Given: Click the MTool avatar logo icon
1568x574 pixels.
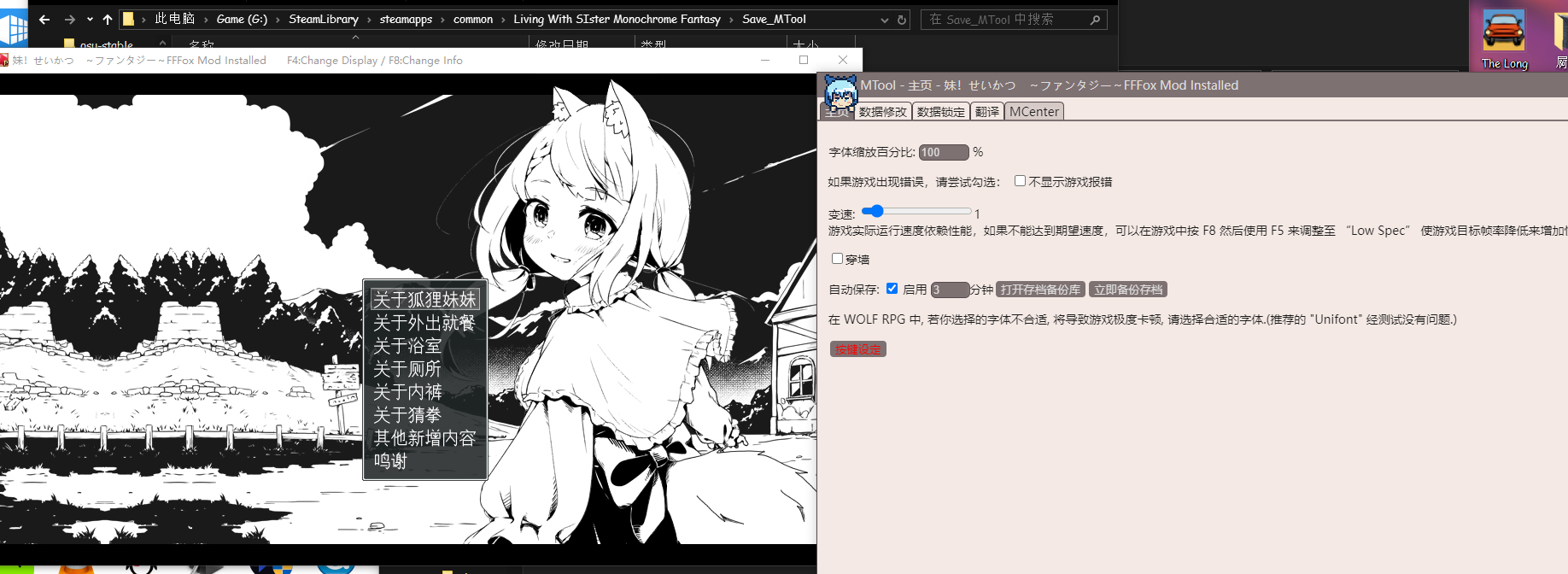Looking at the screenshot, I should (840, 91).
